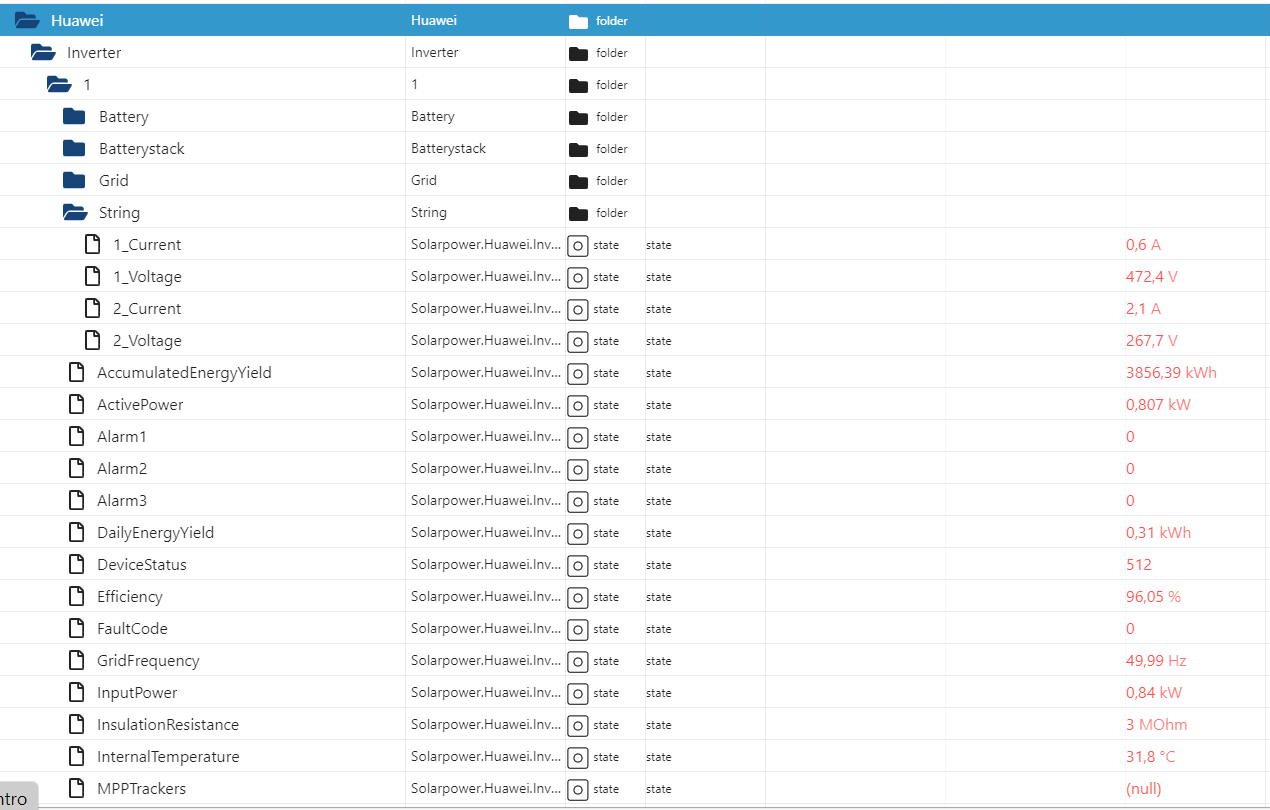1270x810 pixels.
Task: Click the state type icon in GridFrequency row
Action: click(x=577, y=661)
